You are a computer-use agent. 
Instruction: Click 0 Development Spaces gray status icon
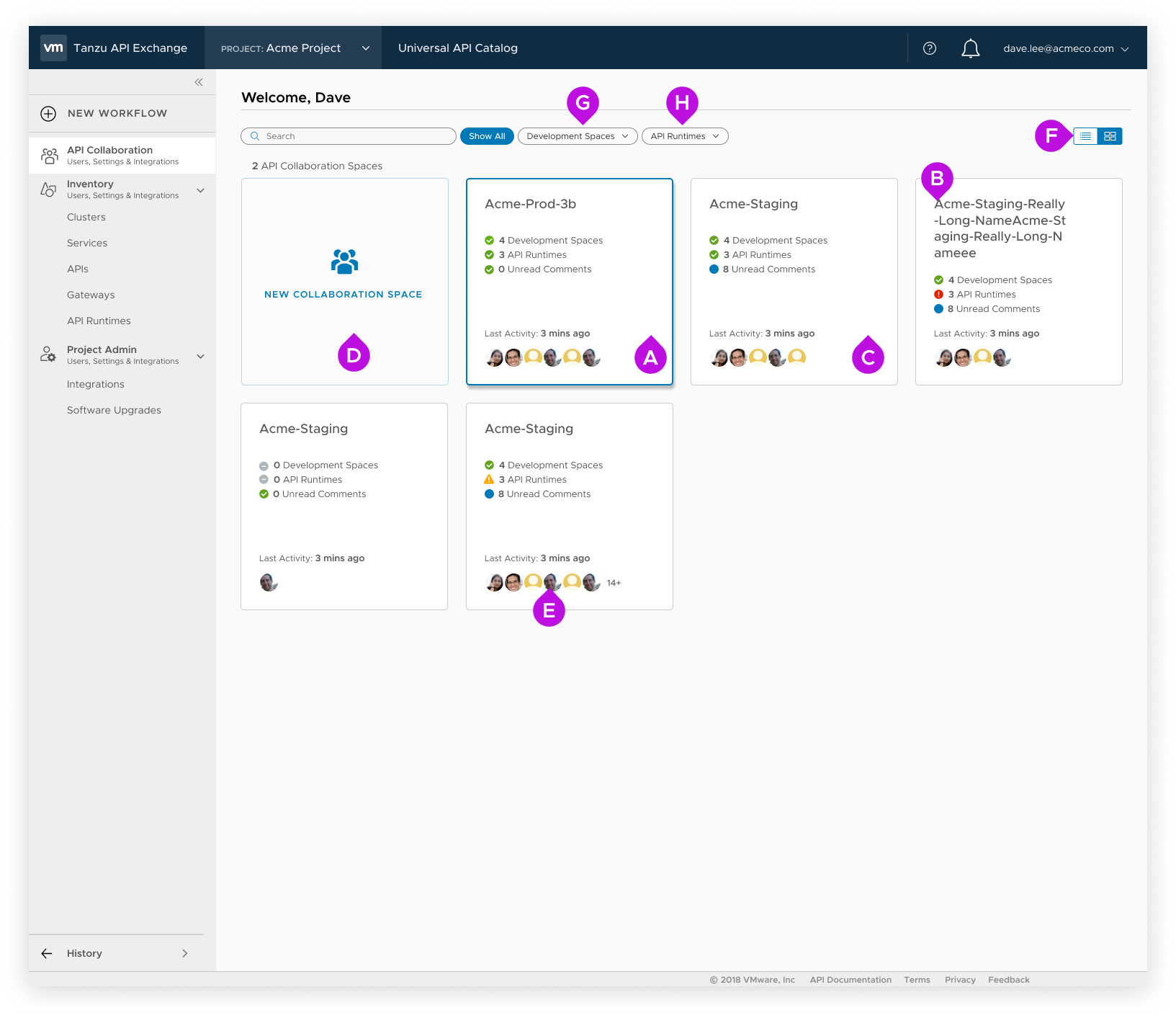[264, 465]
